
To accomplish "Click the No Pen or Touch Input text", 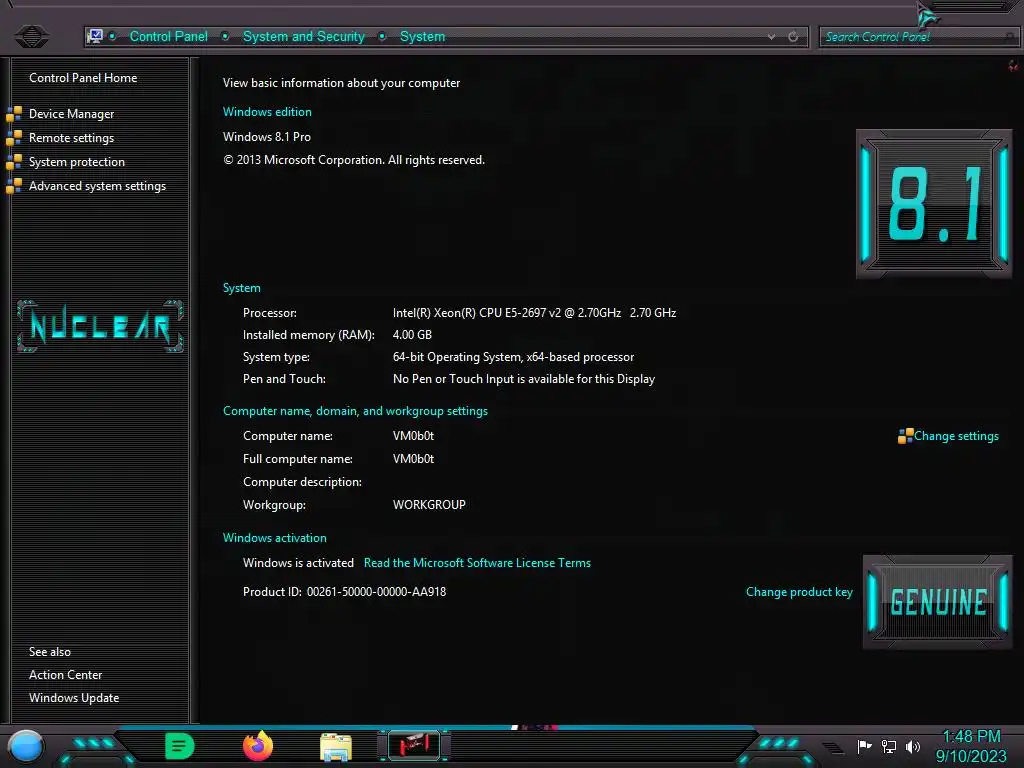I will click(524, 379).
